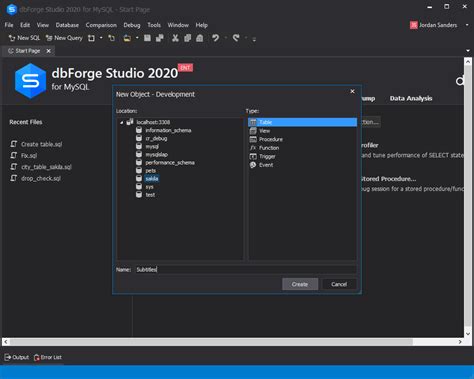Viewport: 474px width, 379px height.
Task: Open the Output panel
Action: [x=17, y=357]
